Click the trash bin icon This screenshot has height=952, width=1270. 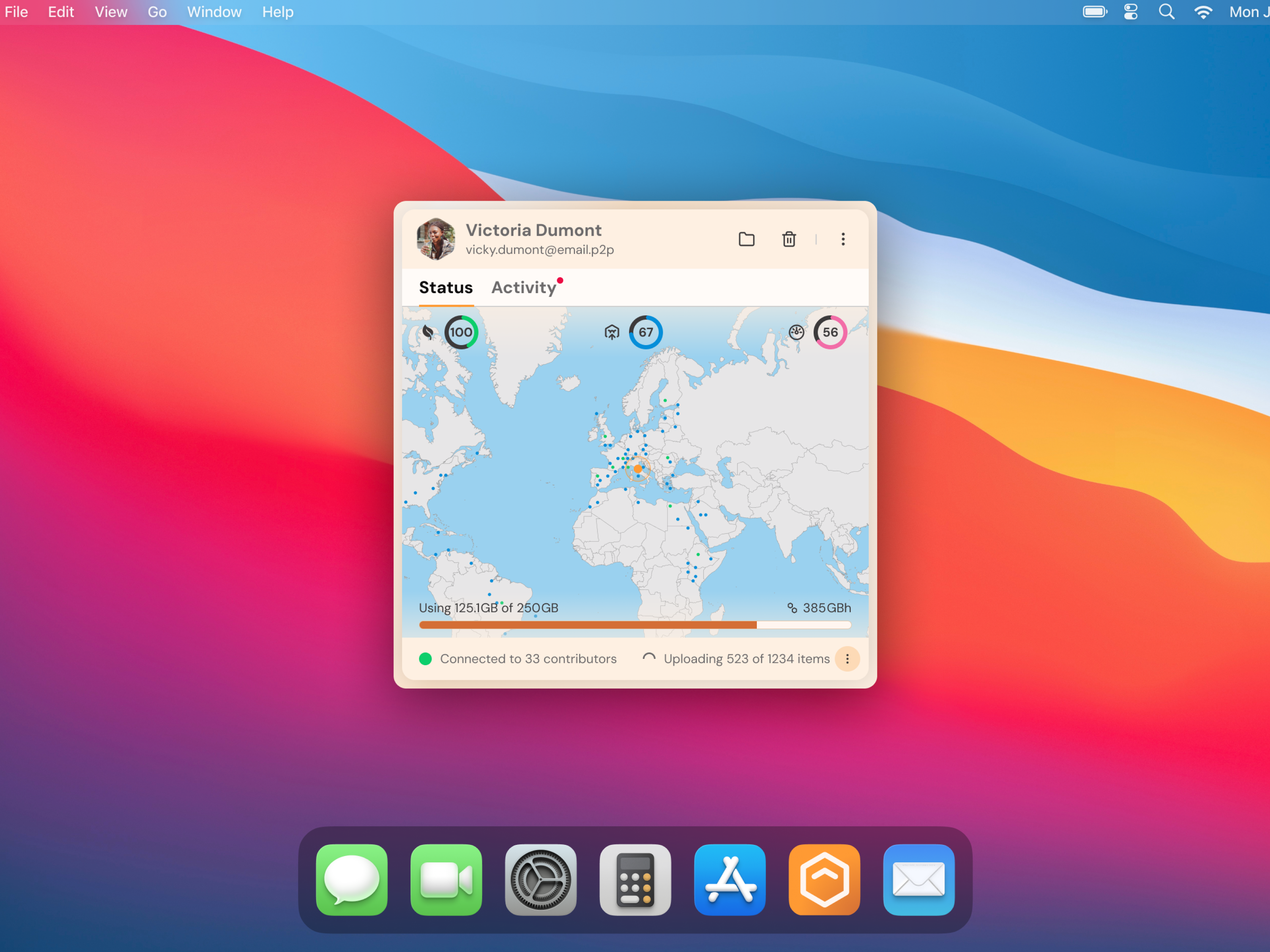pyautogui.click(x=789, y=239)
